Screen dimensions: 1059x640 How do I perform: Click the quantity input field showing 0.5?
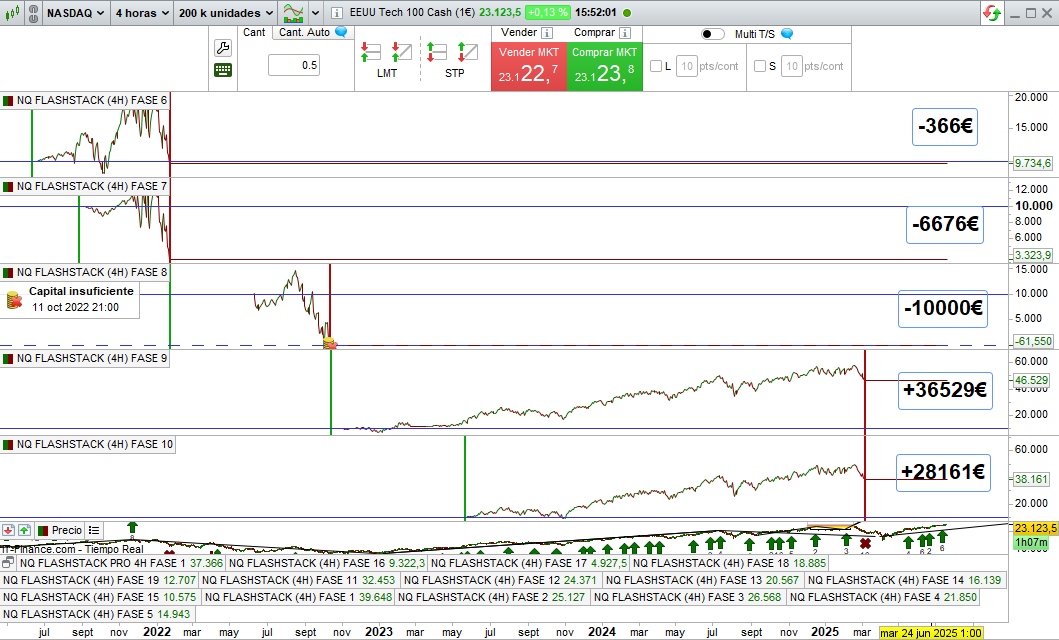[294, 66]
